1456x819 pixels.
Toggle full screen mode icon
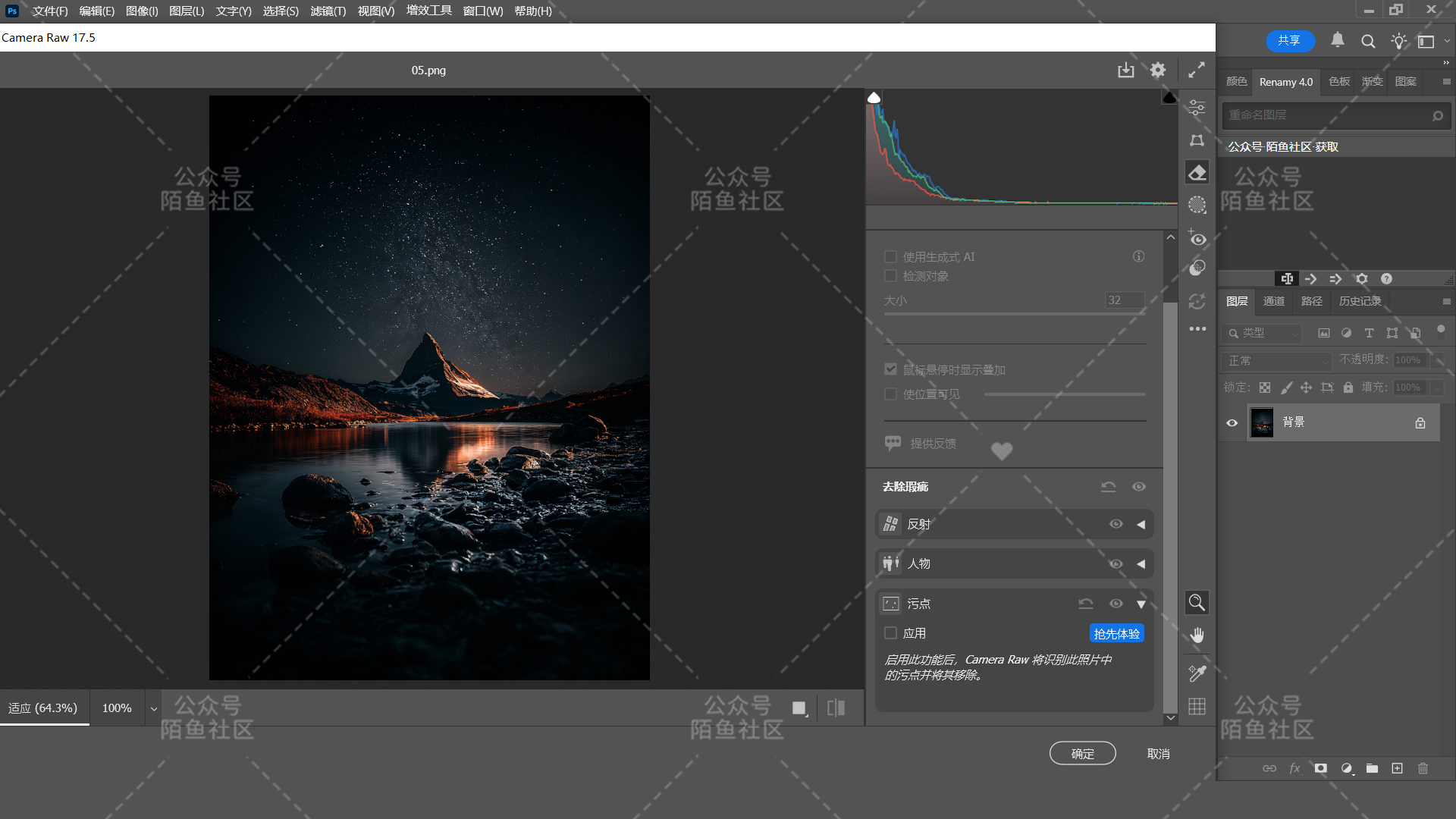[1197, 71]
